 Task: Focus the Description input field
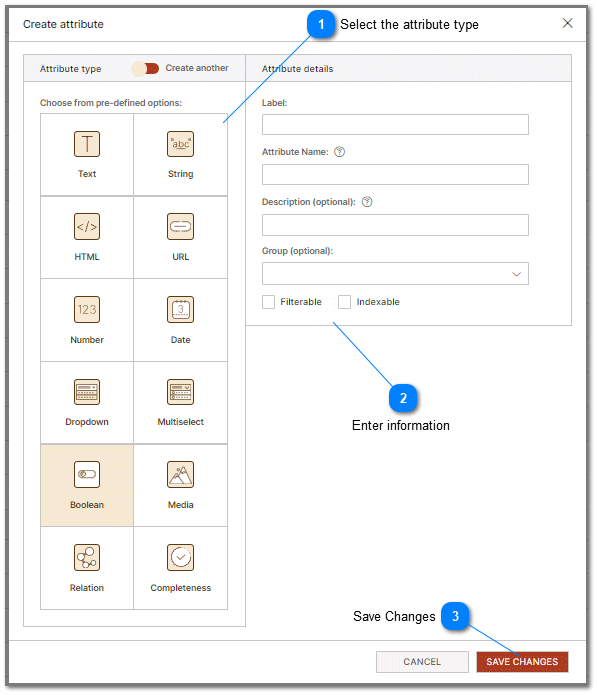click(395, 225)
